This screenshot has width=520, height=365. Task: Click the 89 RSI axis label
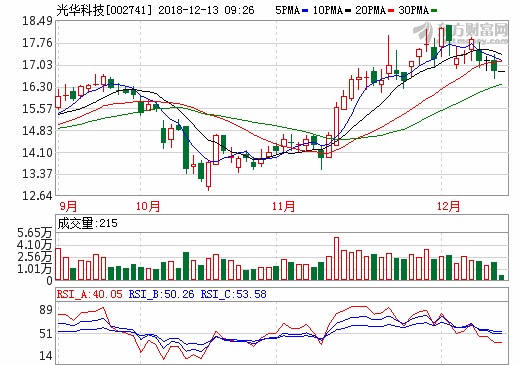[46, 310]
